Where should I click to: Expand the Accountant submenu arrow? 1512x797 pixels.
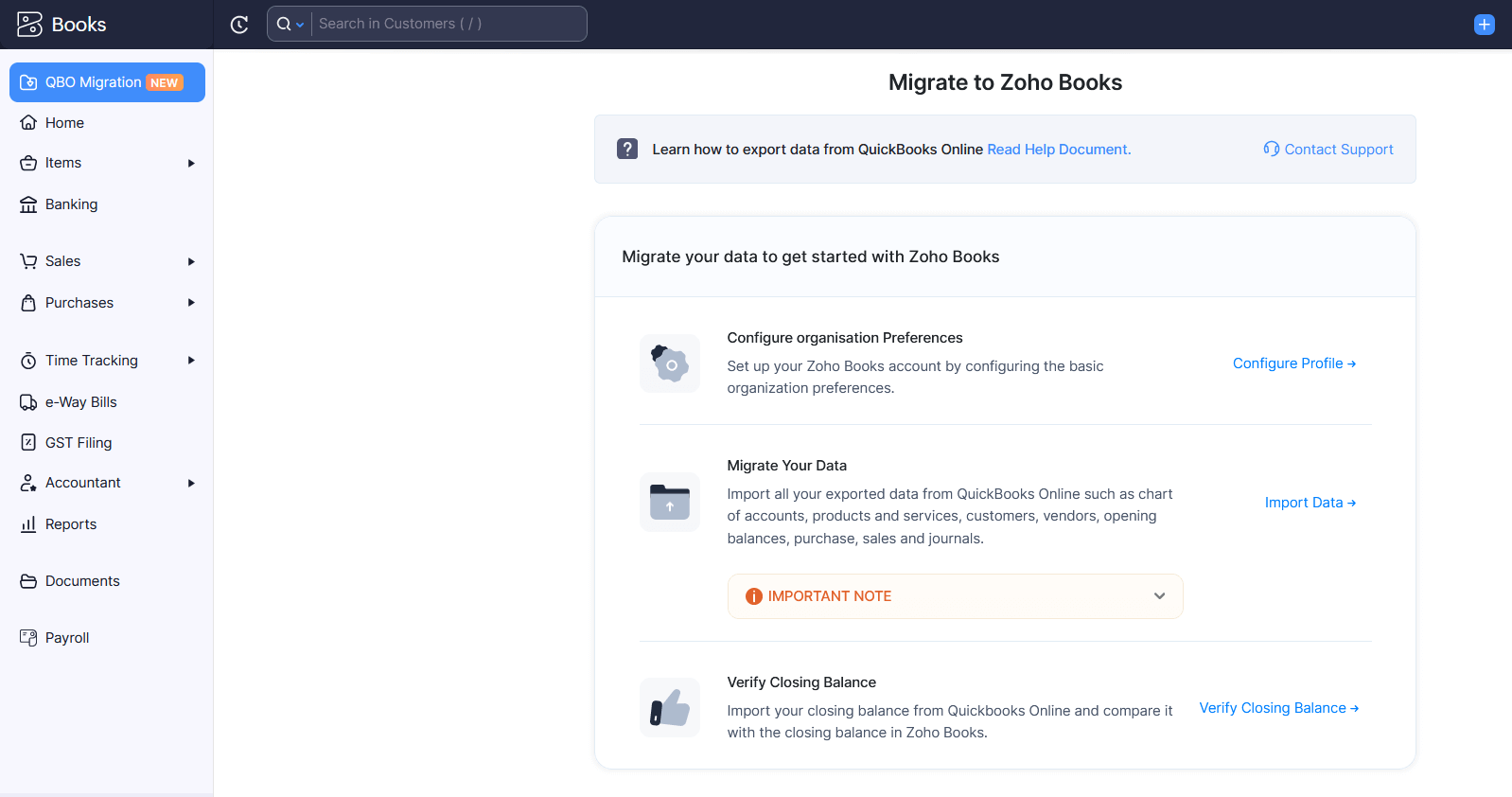[191, 483]
